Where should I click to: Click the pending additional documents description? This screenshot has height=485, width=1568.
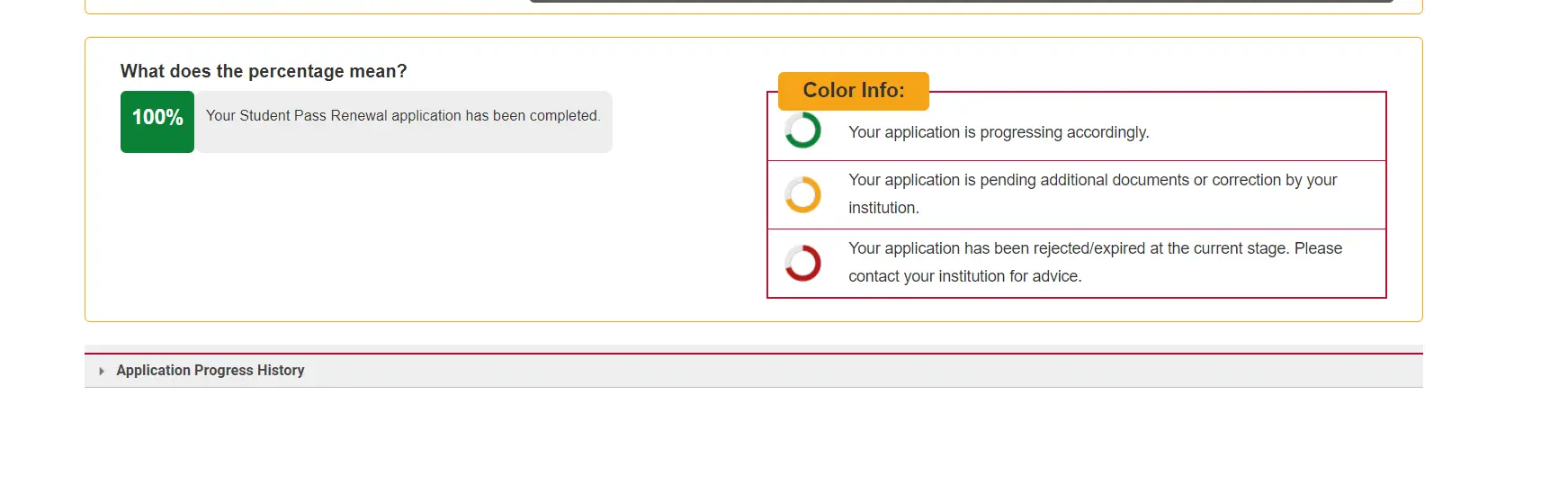[x=1092, y=180]
